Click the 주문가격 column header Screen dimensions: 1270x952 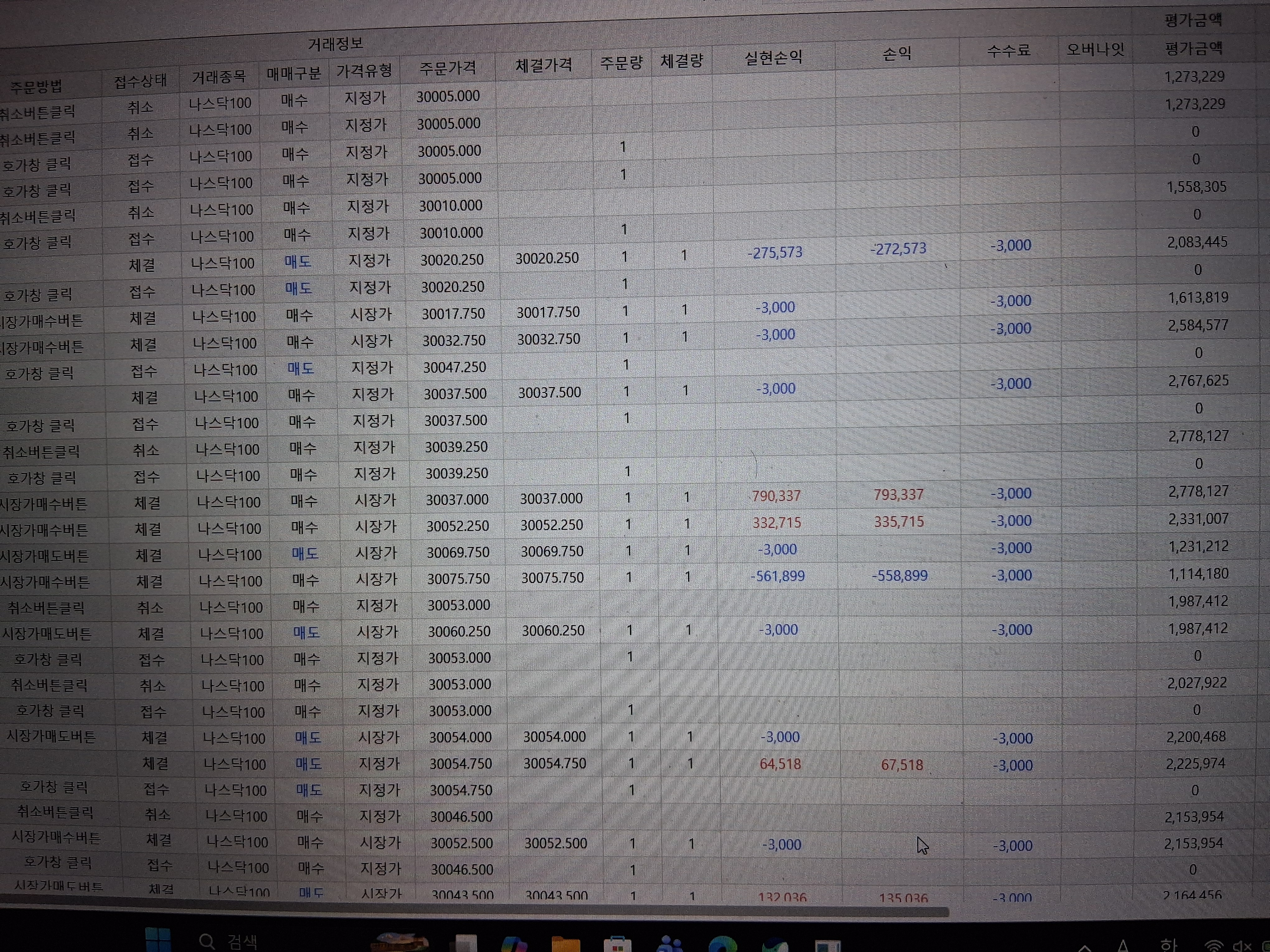448,68
